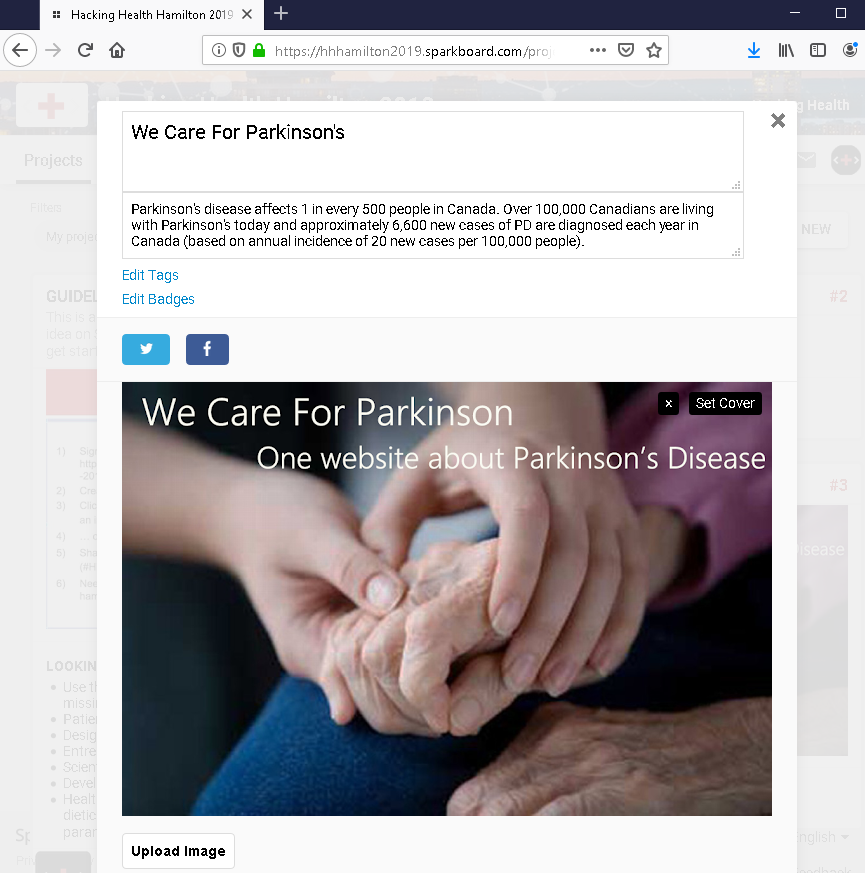The width and height of the screenshot is (865, 873).
Task: Click the red cross site logo
Action: click(52, 105)
